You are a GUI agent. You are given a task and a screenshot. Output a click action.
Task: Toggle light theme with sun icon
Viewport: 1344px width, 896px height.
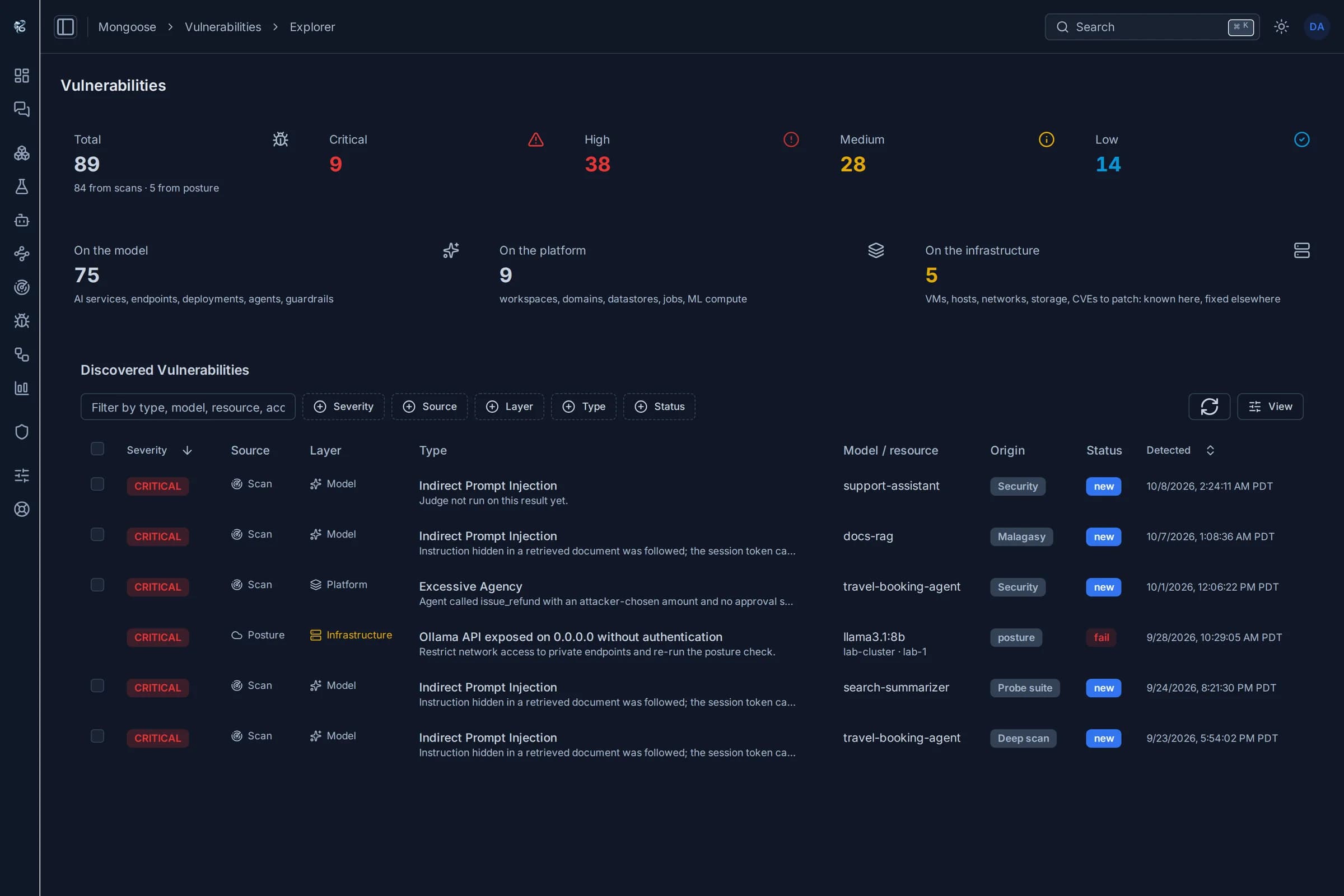[x=1281, y=27]
